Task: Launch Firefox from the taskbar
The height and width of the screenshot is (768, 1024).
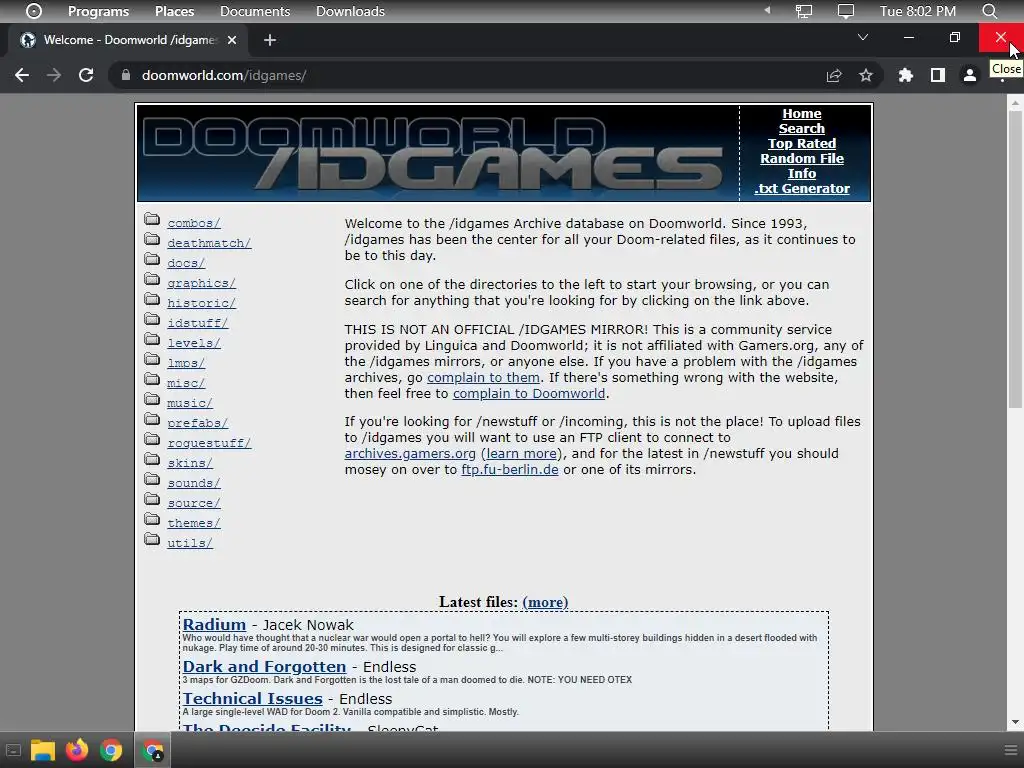Action: (77, 750)
